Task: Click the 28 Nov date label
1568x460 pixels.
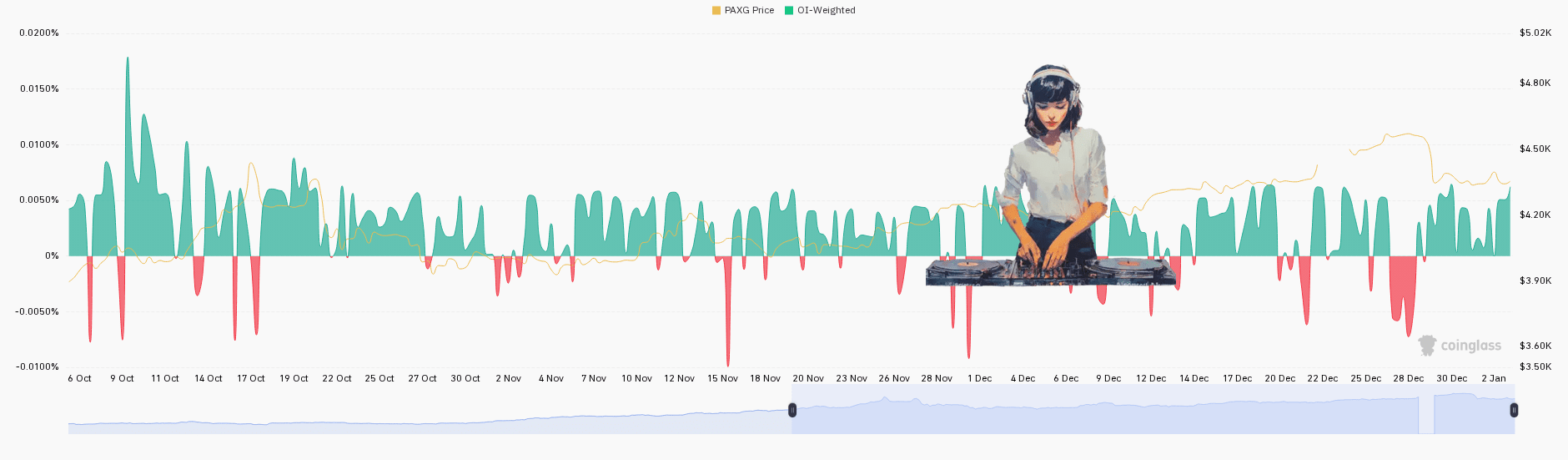Action: (x=937, y=378)
